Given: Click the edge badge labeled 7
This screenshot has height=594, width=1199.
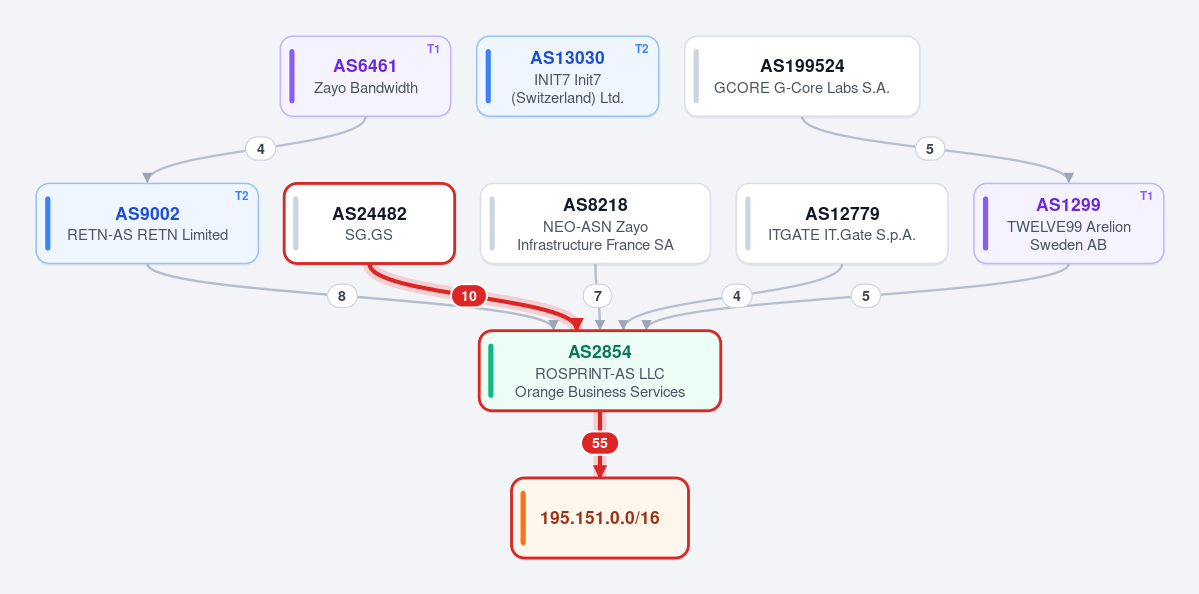Looking at the screenshot, I should (598, 296).
